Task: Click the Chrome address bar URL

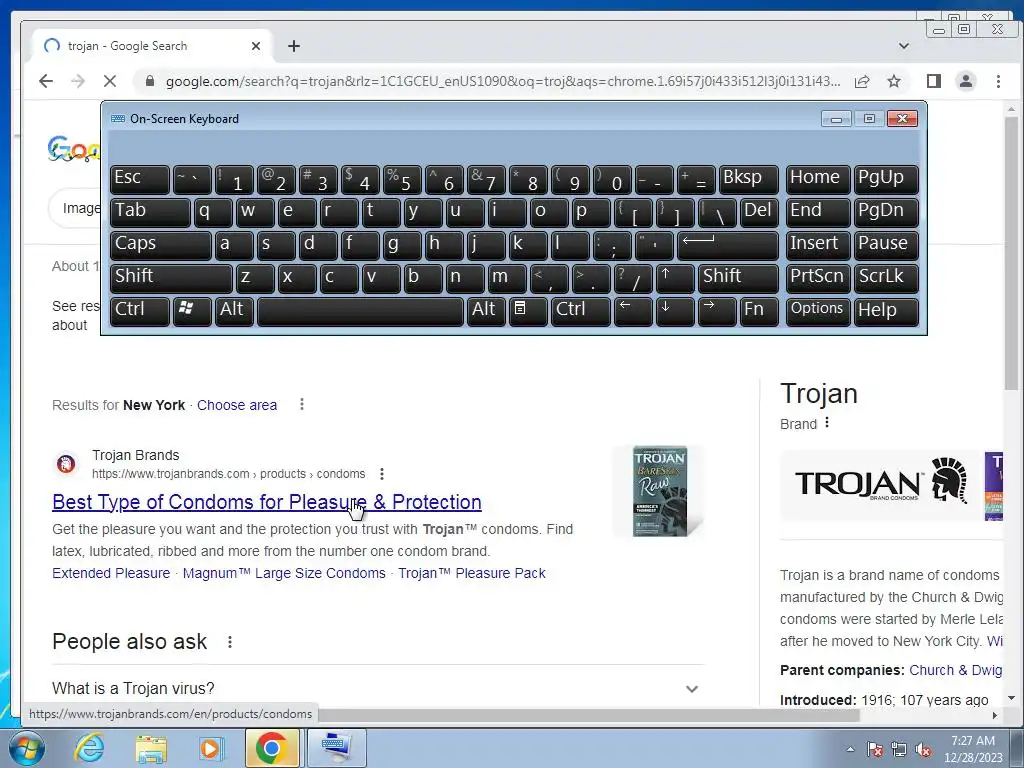Action: point(503,81)
